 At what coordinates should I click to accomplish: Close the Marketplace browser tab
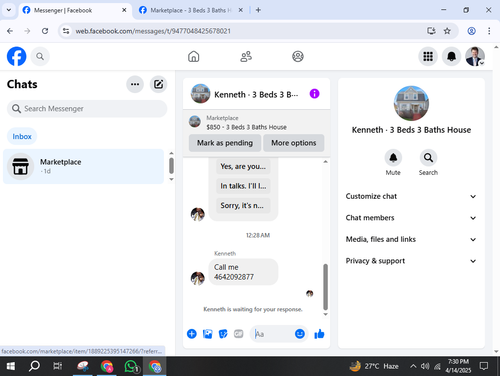pos(240,10)
